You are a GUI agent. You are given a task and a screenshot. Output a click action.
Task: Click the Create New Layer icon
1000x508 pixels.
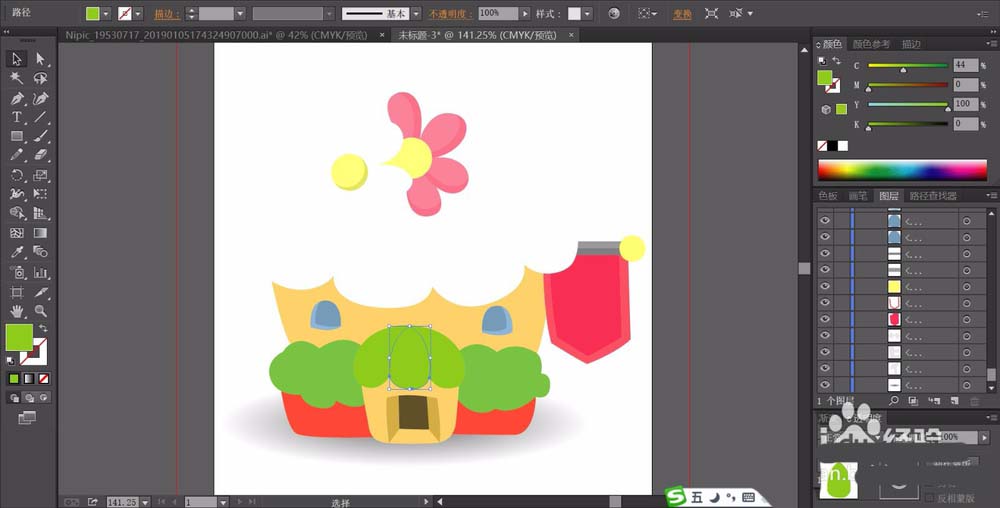(x=955, y=401)
